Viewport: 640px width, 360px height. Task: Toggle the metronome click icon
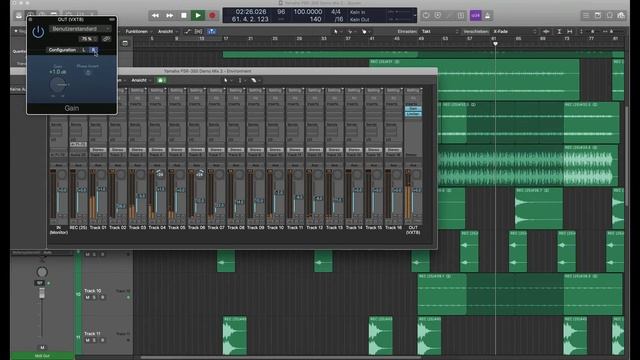click(487, 16)
